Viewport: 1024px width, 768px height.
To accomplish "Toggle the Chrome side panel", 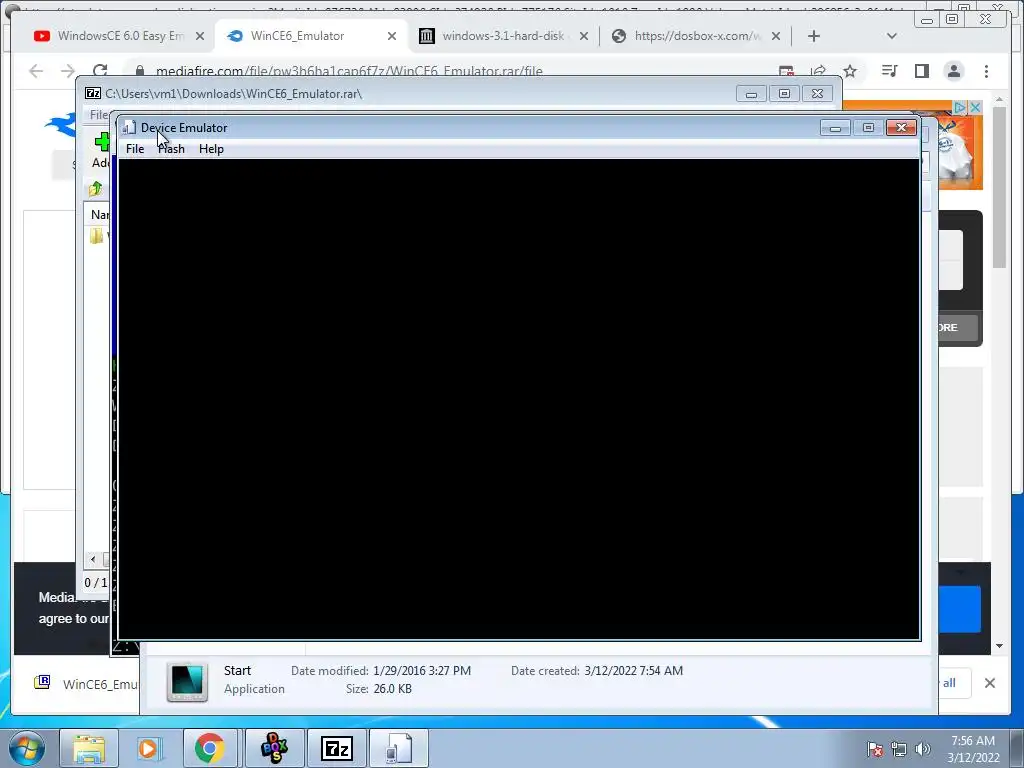I will [x=921, y=71].
